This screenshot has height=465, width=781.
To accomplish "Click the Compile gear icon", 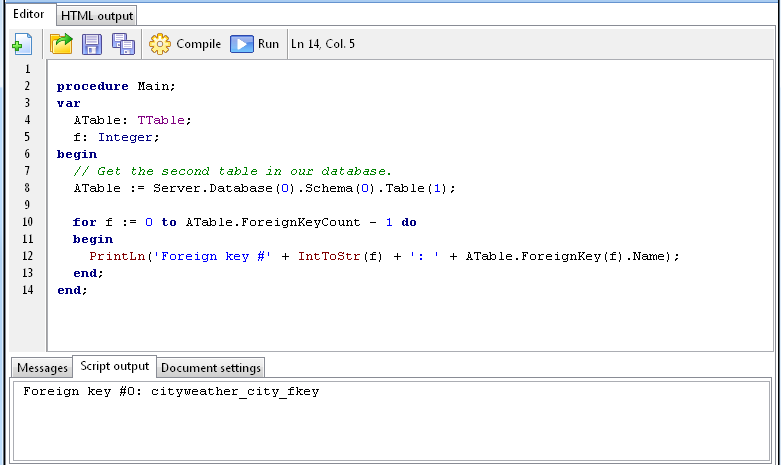I will tap(159, 44).
